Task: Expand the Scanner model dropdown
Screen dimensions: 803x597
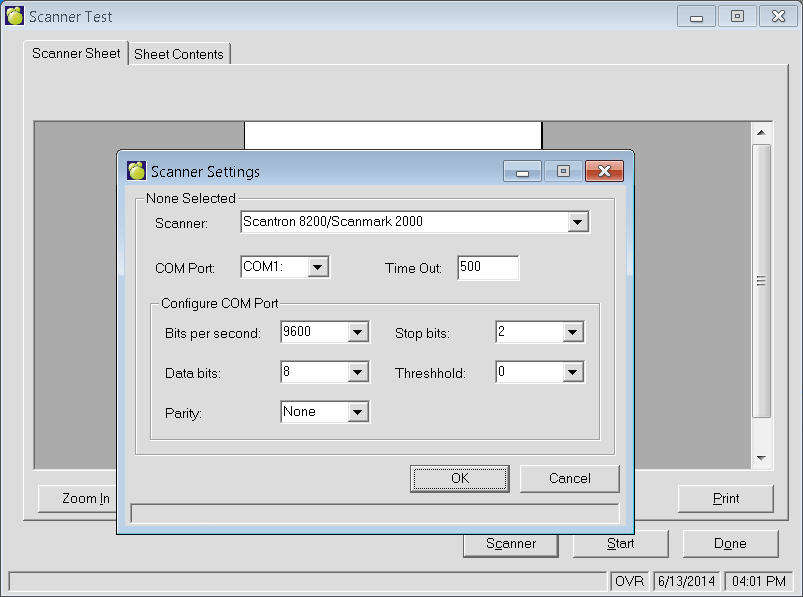Action: pyautogui.click(x=577, y=222)
